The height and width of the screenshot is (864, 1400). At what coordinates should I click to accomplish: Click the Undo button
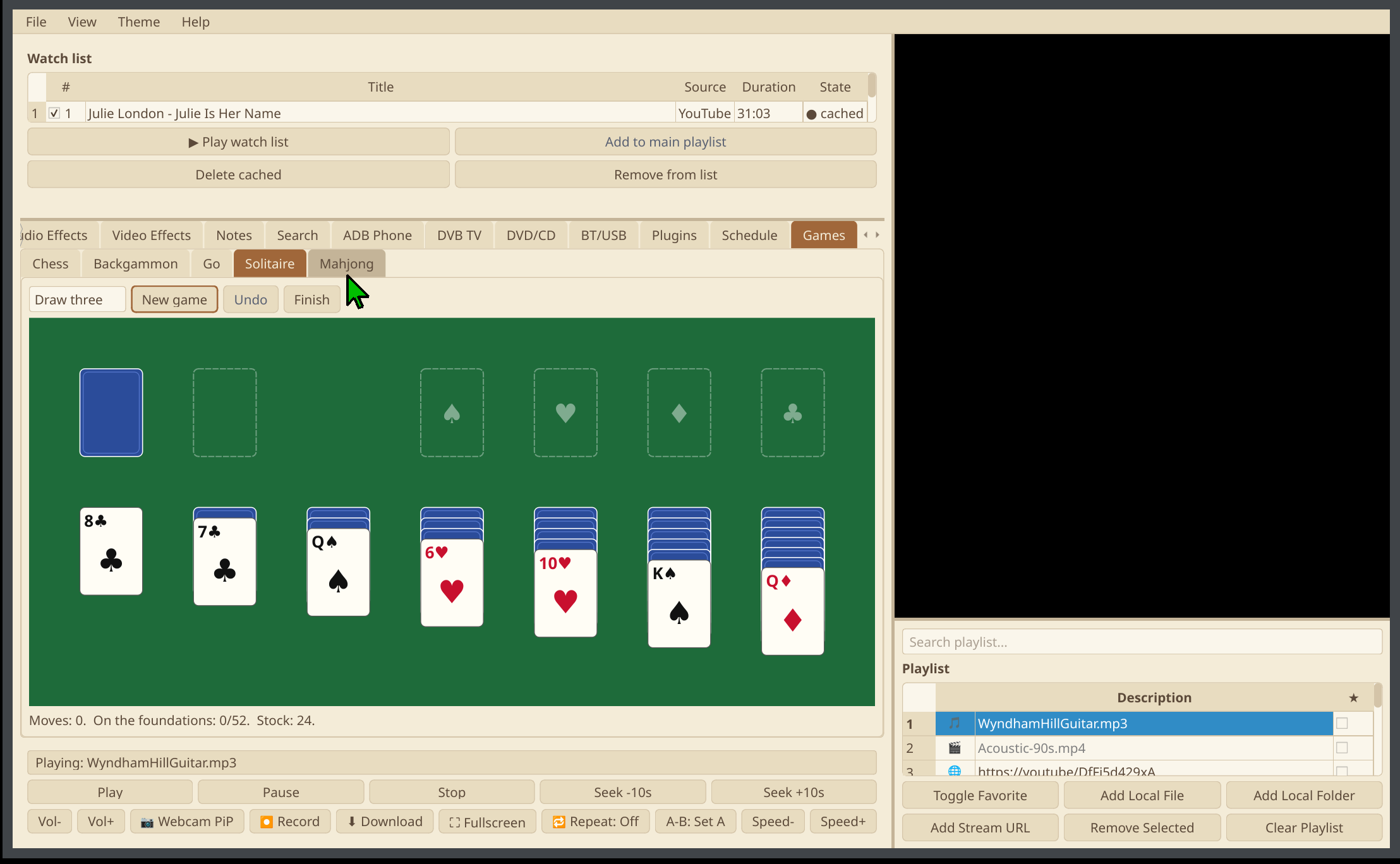click(251, 299)
